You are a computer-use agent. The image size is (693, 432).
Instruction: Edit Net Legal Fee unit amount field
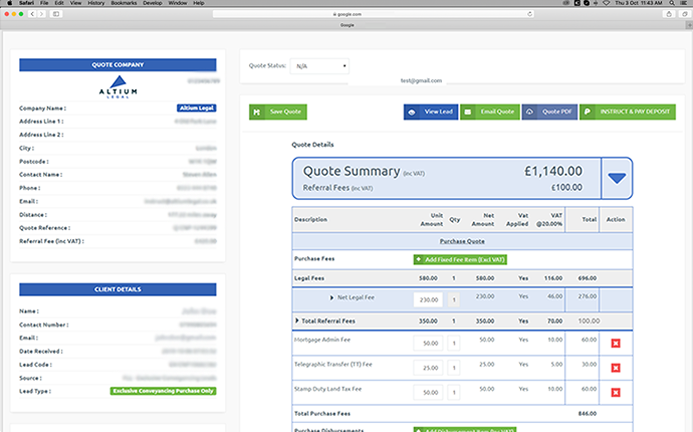[x=428, y=299]
